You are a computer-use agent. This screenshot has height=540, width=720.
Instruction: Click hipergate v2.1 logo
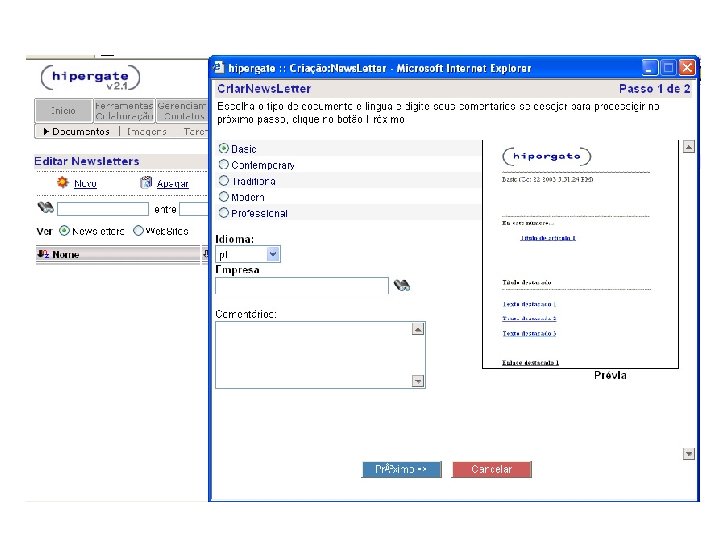(90, 78)
